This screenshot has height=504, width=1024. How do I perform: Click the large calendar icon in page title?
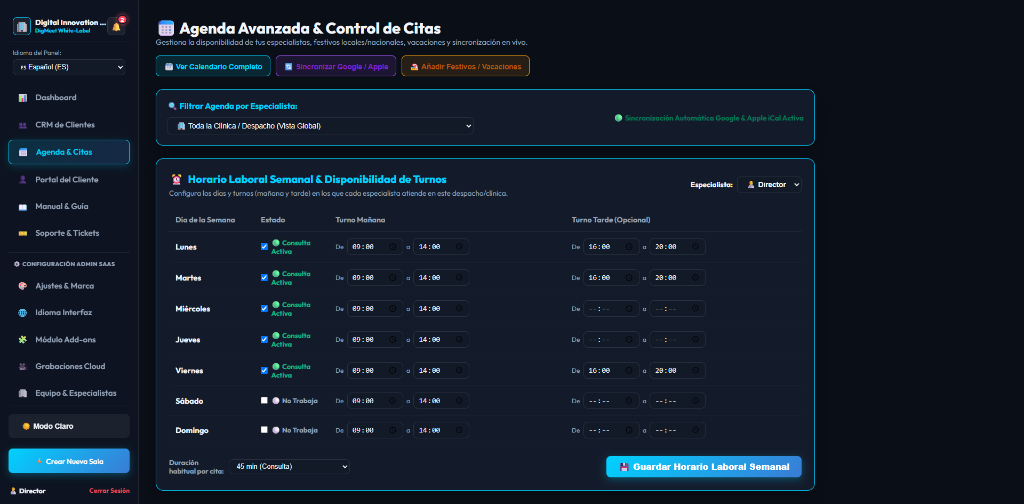pyautogui.click(x=166, y=28)
